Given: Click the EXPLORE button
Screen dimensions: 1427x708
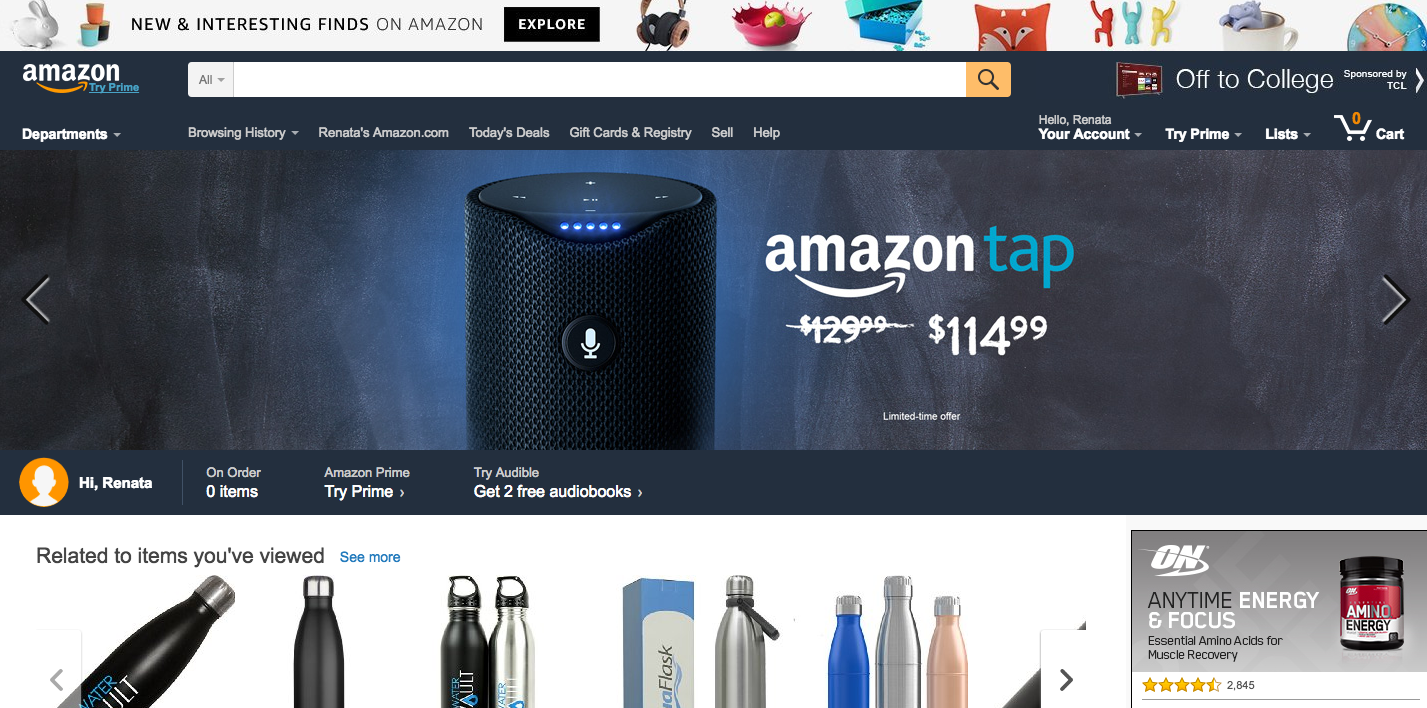Looking at the screenshot, I should click(552, 25).
